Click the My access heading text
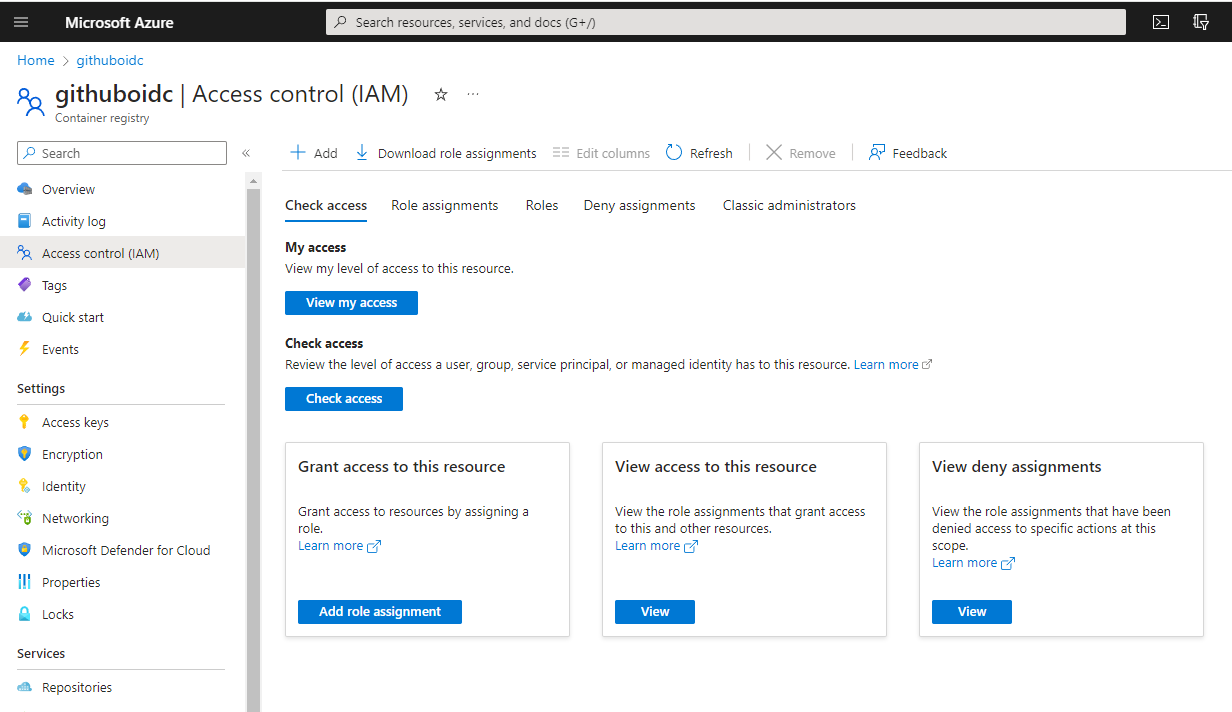Screen dimensions: 1232x712 click(x=316, y=247)
